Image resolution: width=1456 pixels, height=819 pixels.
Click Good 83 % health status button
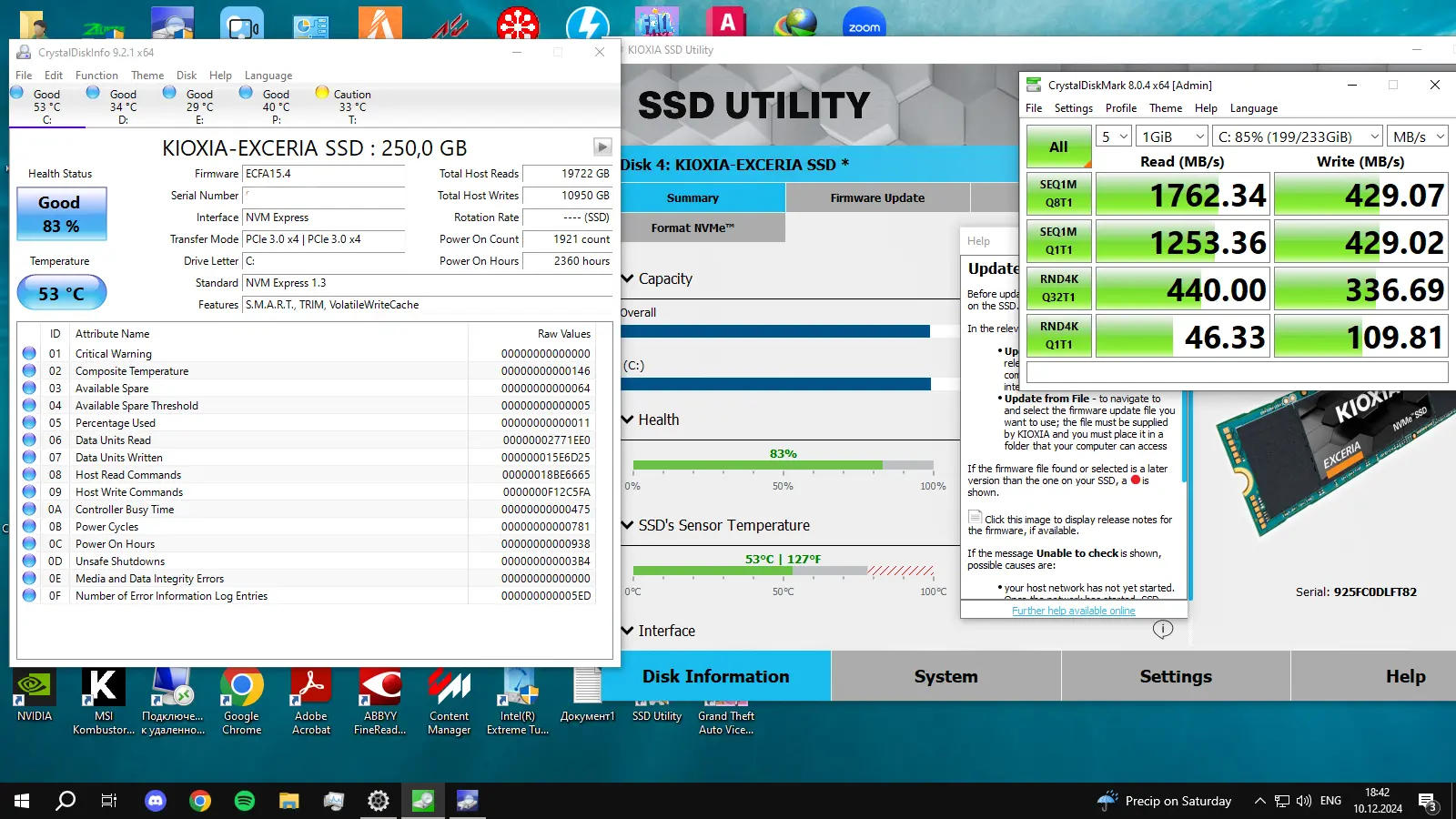[62, 214]
